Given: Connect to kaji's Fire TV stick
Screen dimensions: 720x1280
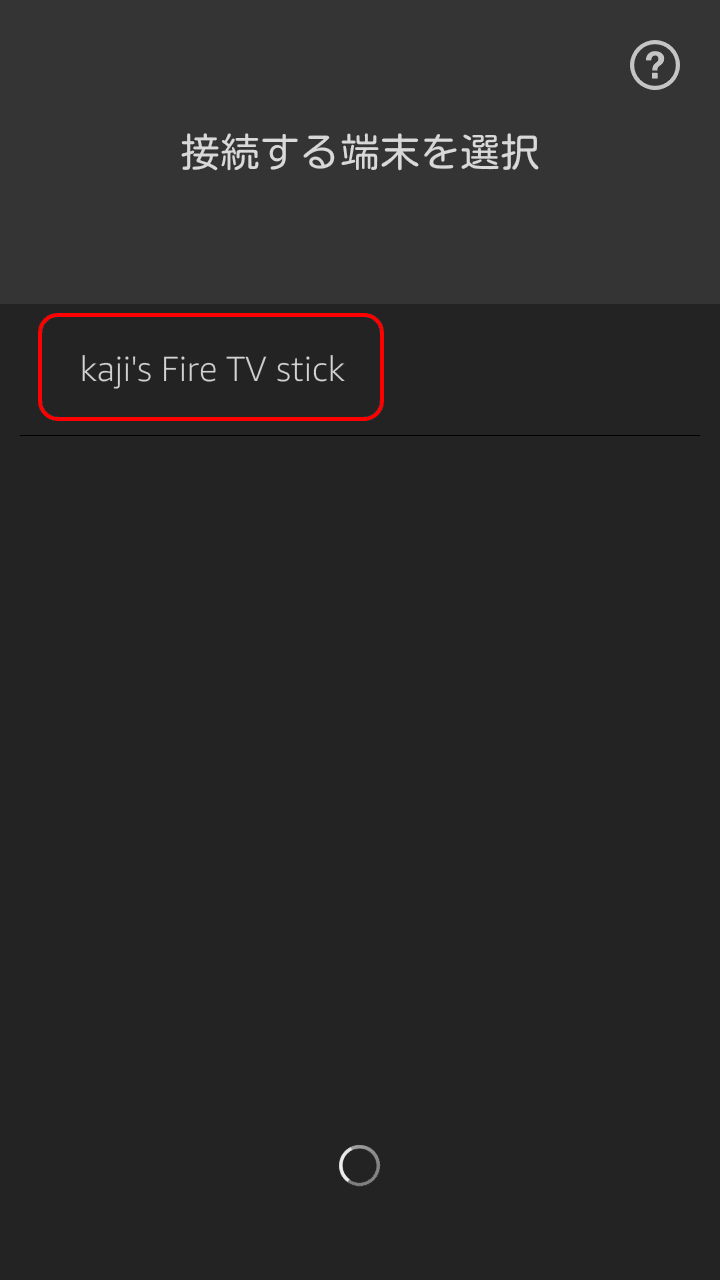Looking at the screenshot, I should coord(211,367).
